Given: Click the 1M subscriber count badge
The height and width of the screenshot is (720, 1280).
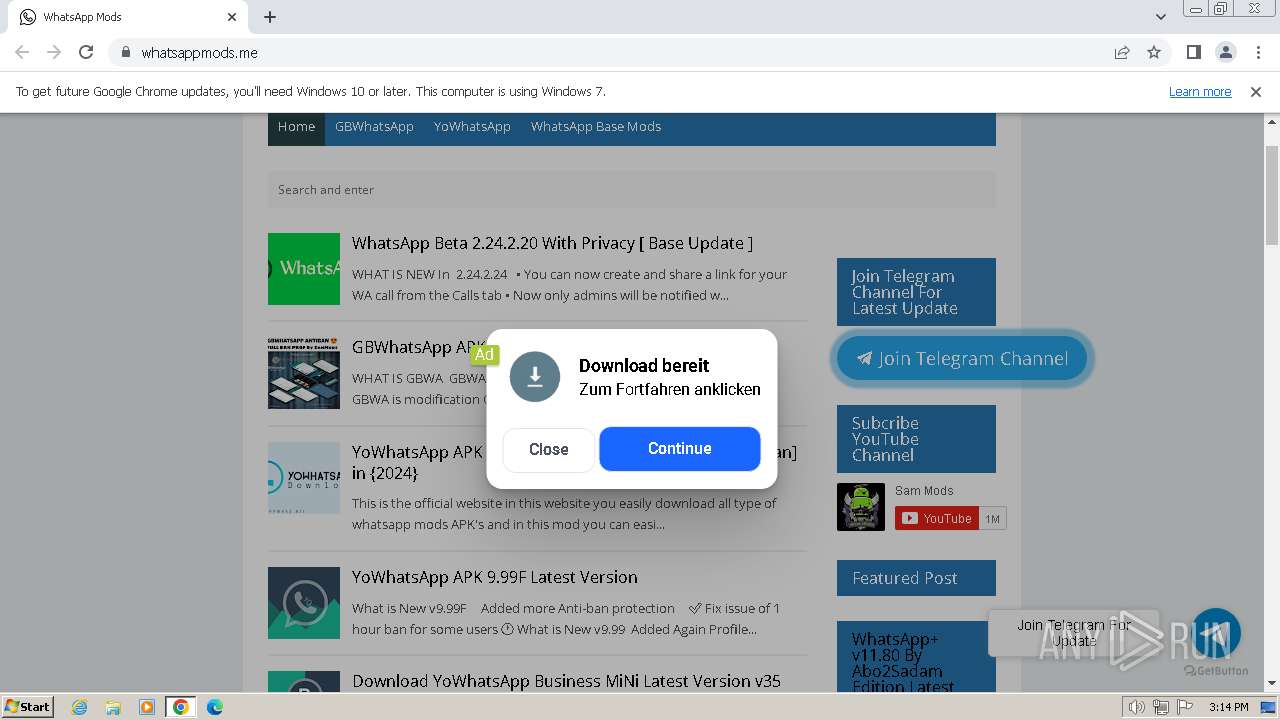Looking at the screenshot, I should [x=993, y=518].
